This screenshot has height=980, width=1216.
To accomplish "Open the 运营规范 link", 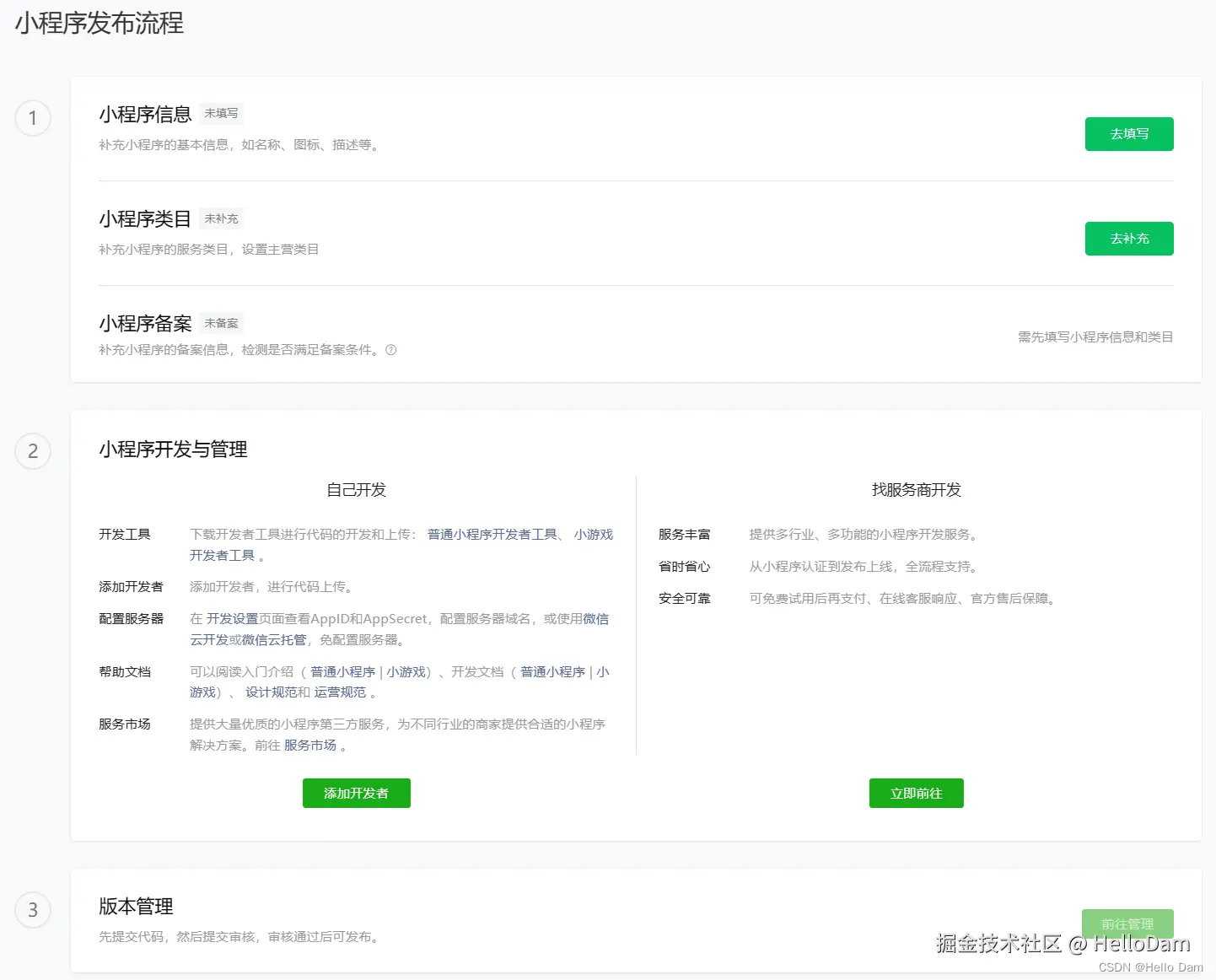I will pyautogui.click(x=340, y=692).
